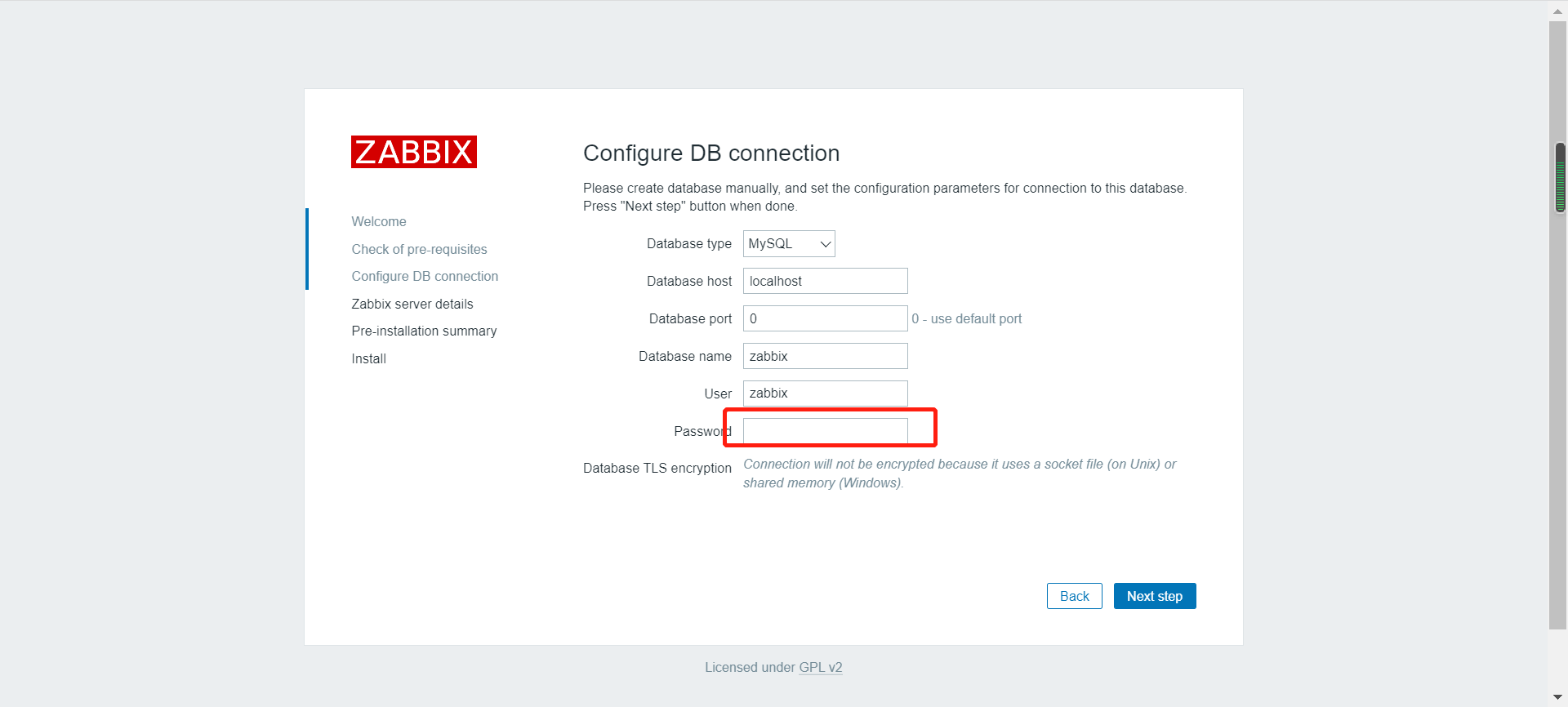The image size is (1568, 707).
Task: Click the ZABBIX logo
Action: click(414, 152)
